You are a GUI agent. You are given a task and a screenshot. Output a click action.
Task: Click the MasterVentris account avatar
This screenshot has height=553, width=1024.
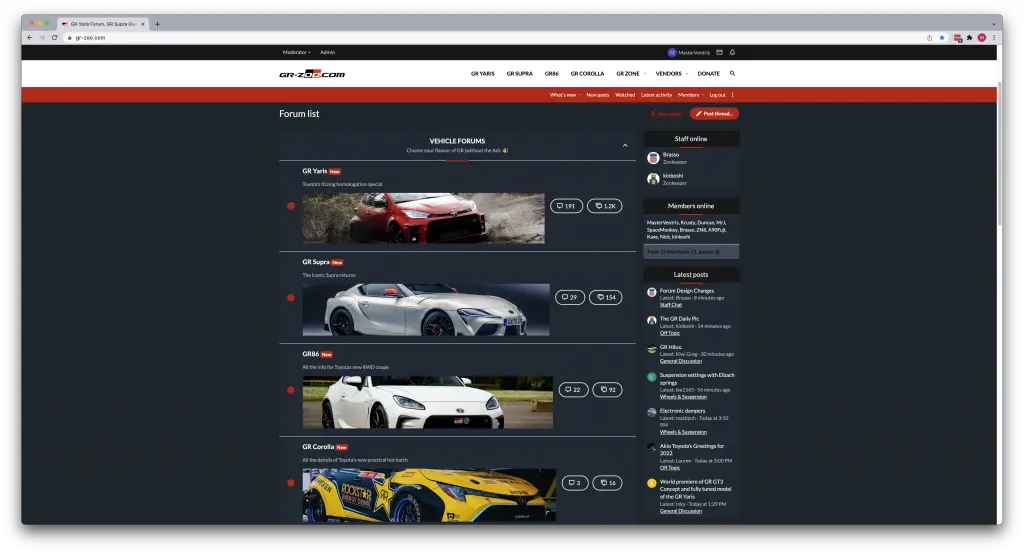pos(671,52)
